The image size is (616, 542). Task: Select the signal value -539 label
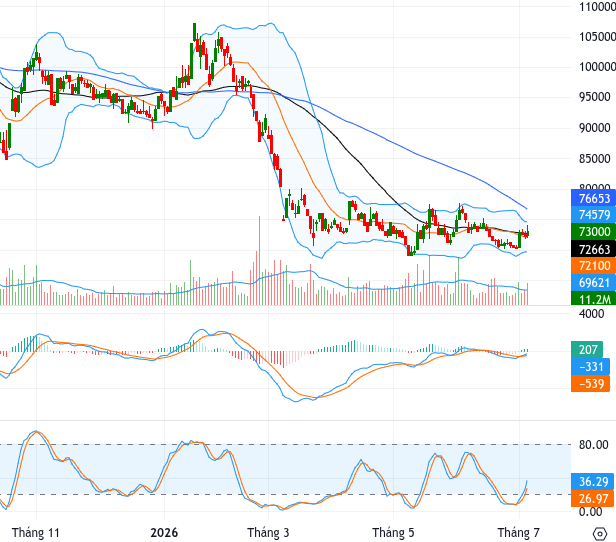[590, 383]
